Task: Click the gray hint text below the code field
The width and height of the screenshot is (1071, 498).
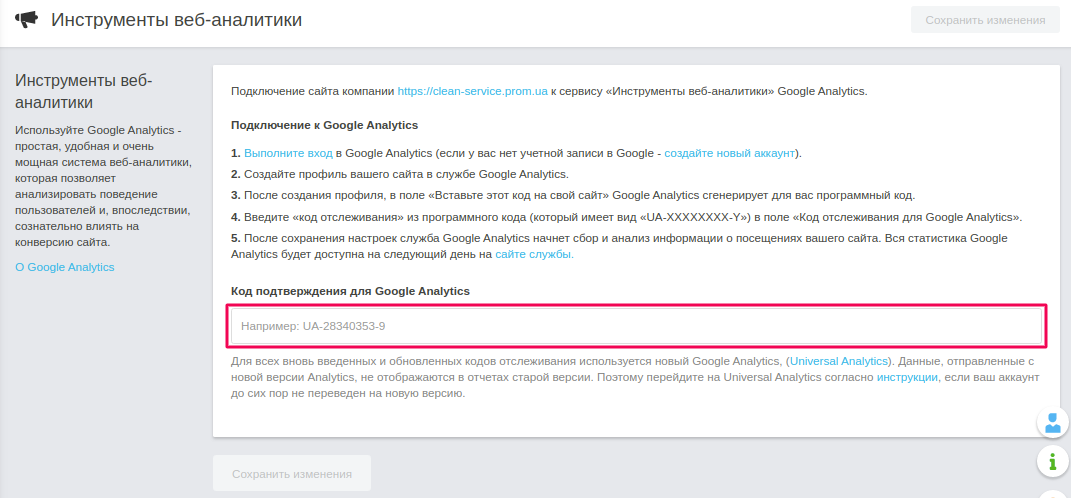Action: [635, 377]
